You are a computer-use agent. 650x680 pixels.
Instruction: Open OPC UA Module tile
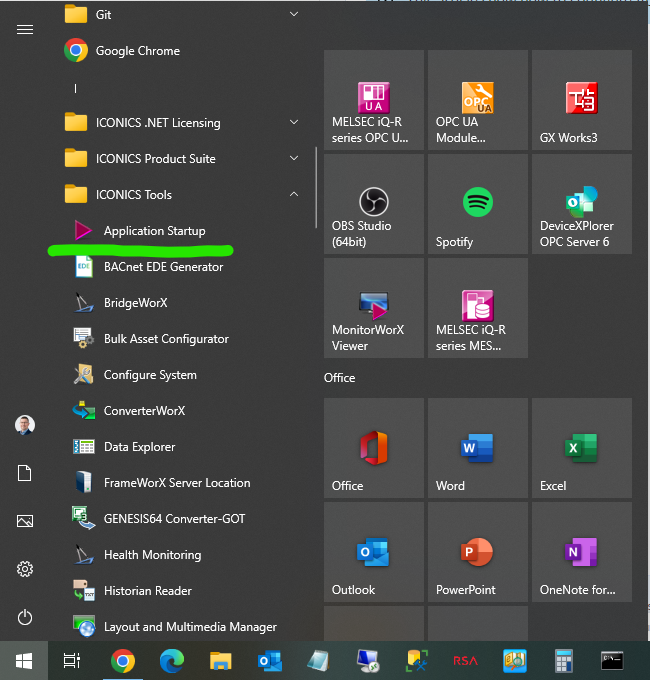[x=478, y=100]
